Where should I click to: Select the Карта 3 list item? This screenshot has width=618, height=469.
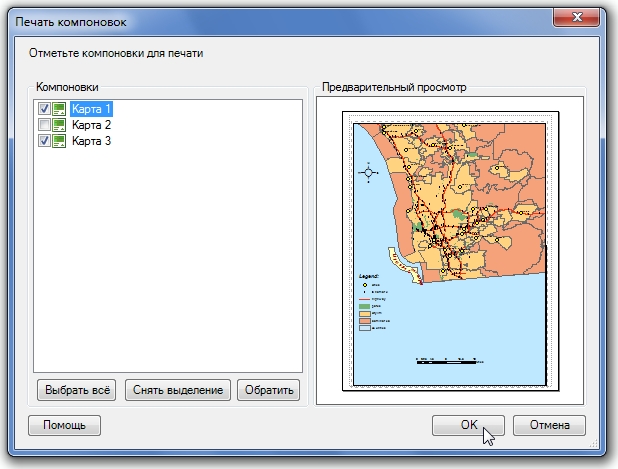pyautogui.click(x=91, y=142)
